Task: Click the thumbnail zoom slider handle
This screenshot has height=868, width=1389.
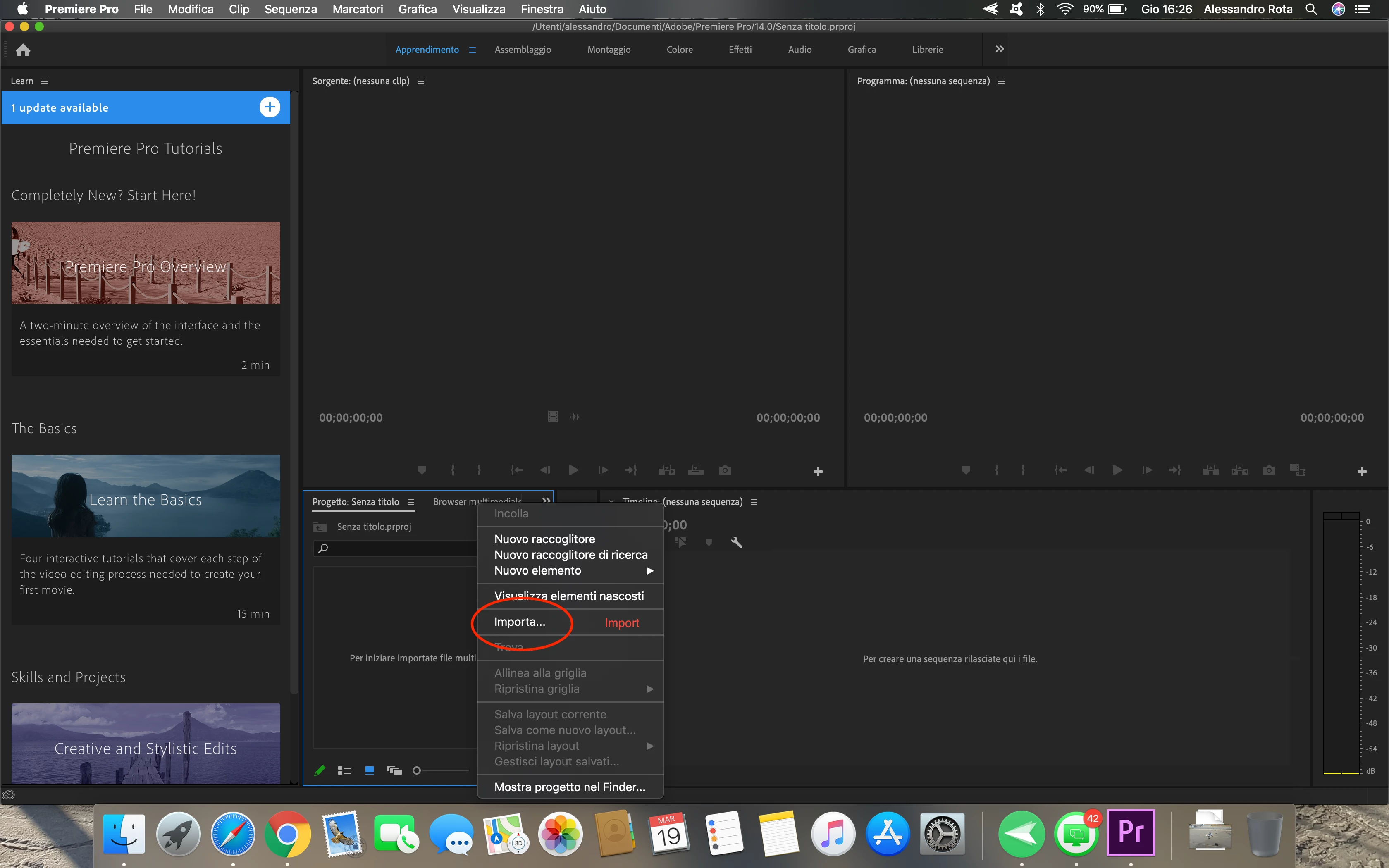Action: [x=417, y=770]
